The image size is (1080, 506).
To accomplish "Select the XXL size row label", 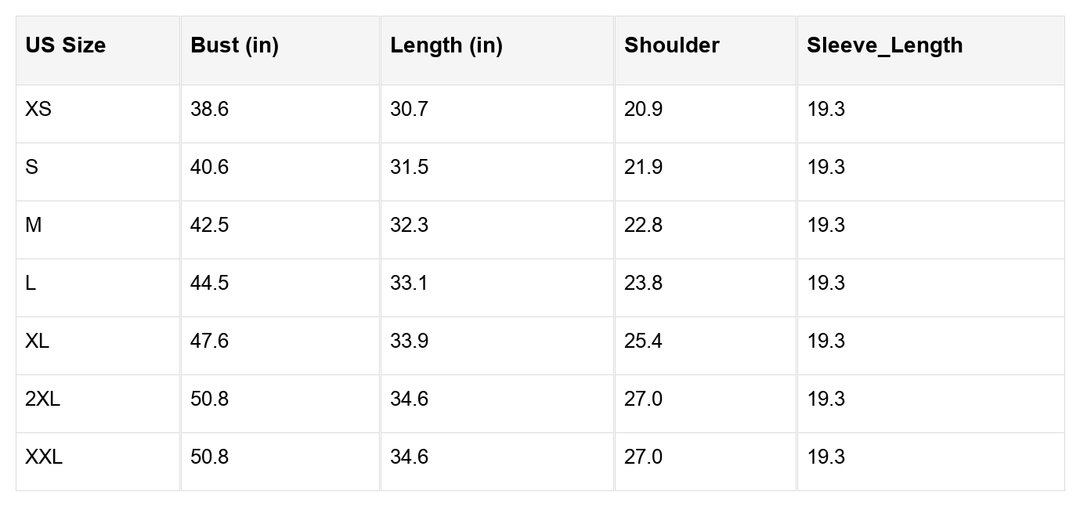I will click(x=44, y=457).
